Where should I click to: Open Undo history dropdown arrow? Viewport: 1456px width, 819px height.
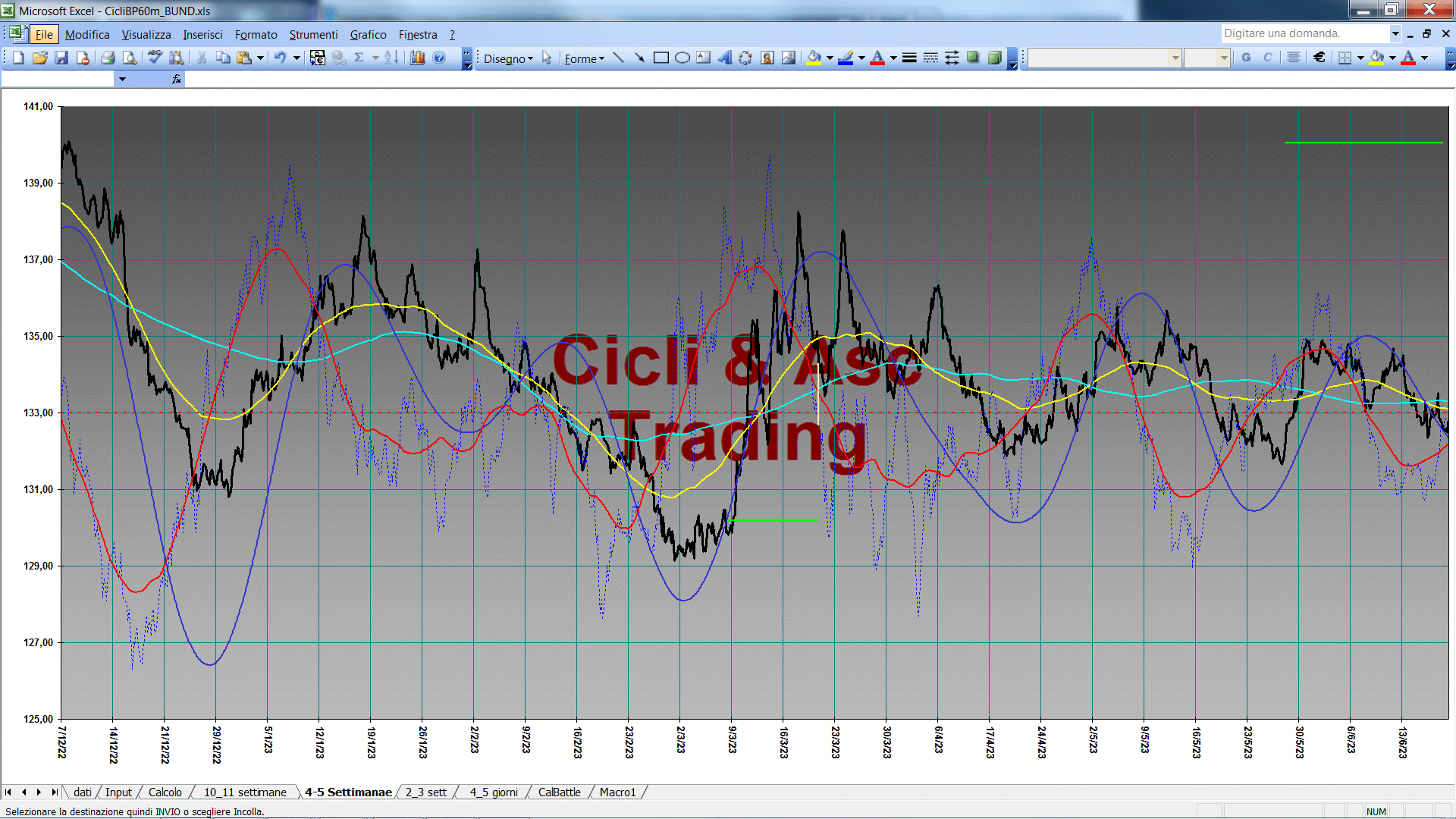point(297,58)
